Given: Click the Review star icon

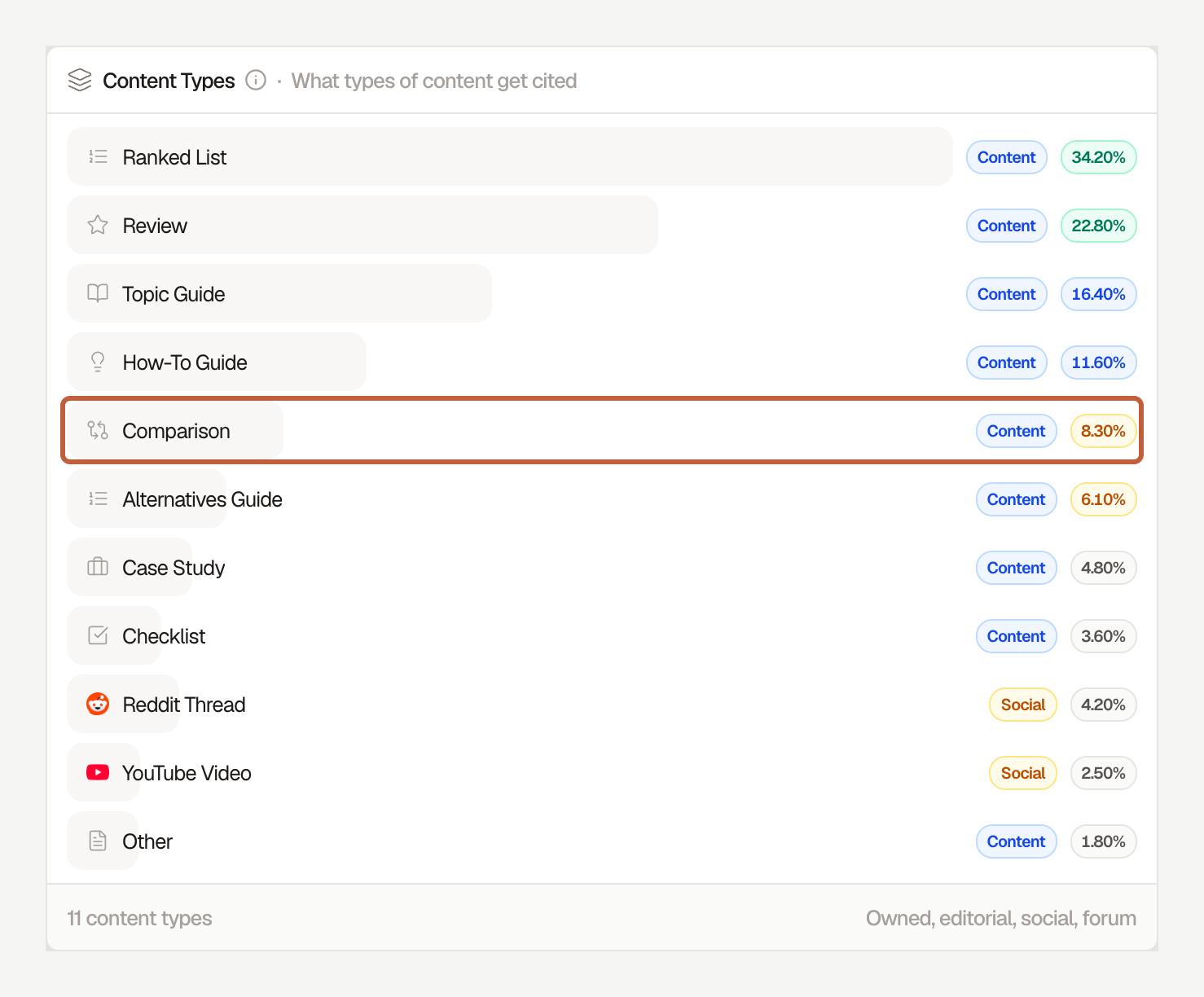Looking at the screenshot, I should point(98,225).
